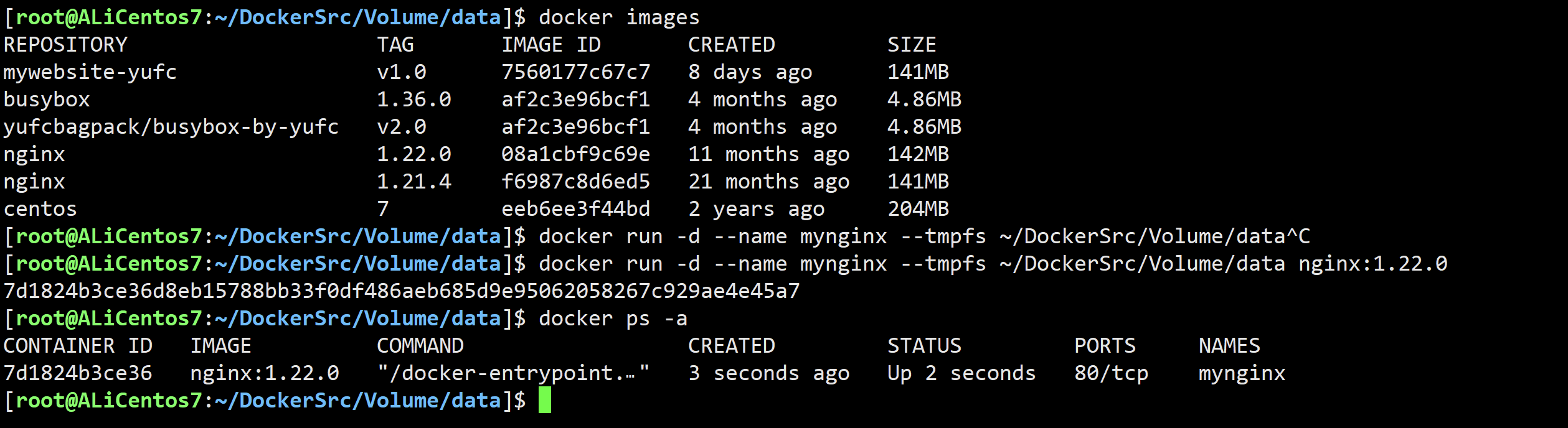Click the 80/tcp port entry

(x=1111, y=373)
